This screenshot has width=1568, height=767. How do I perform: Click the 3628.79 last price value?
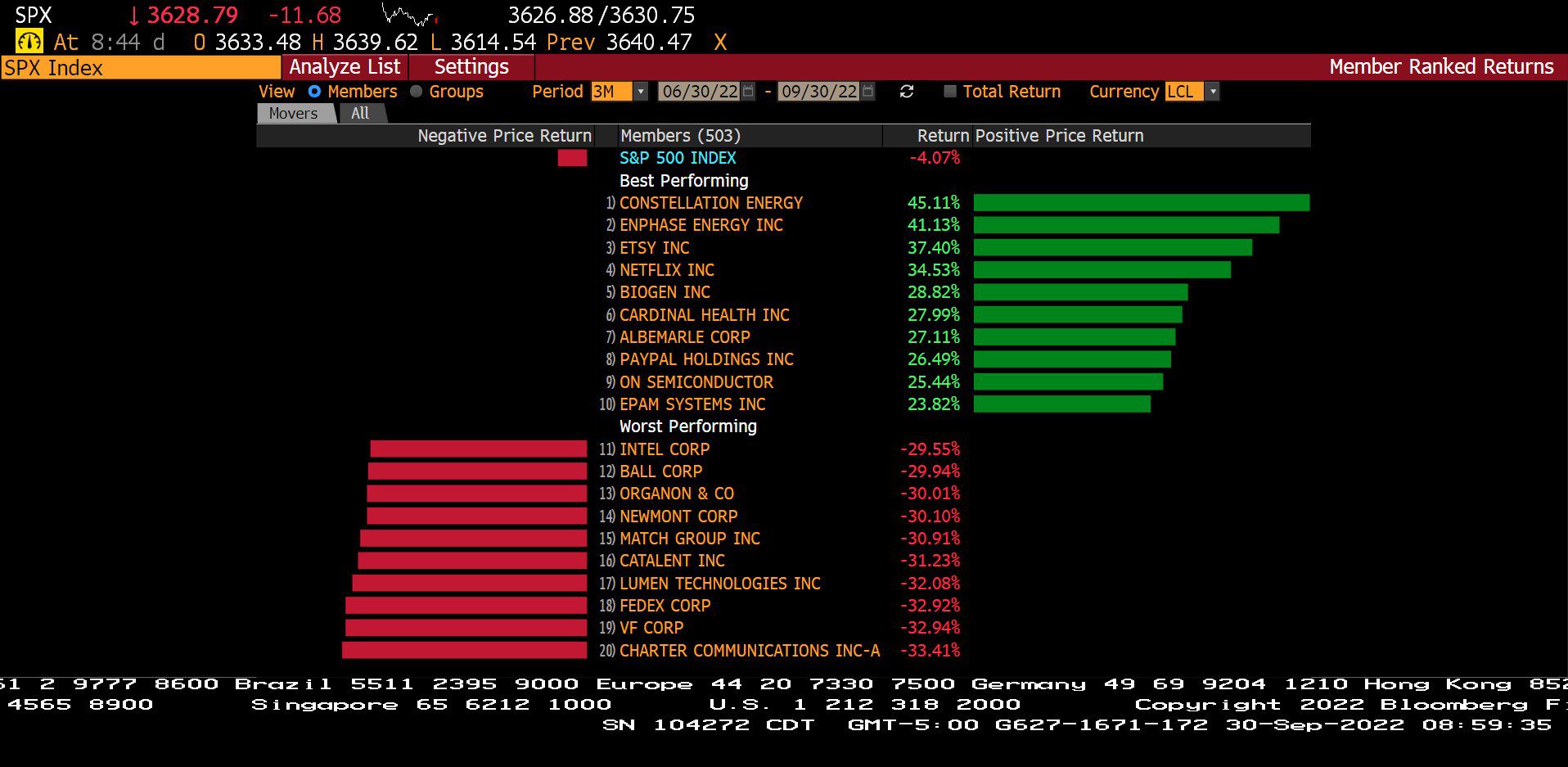coord(192,15)
